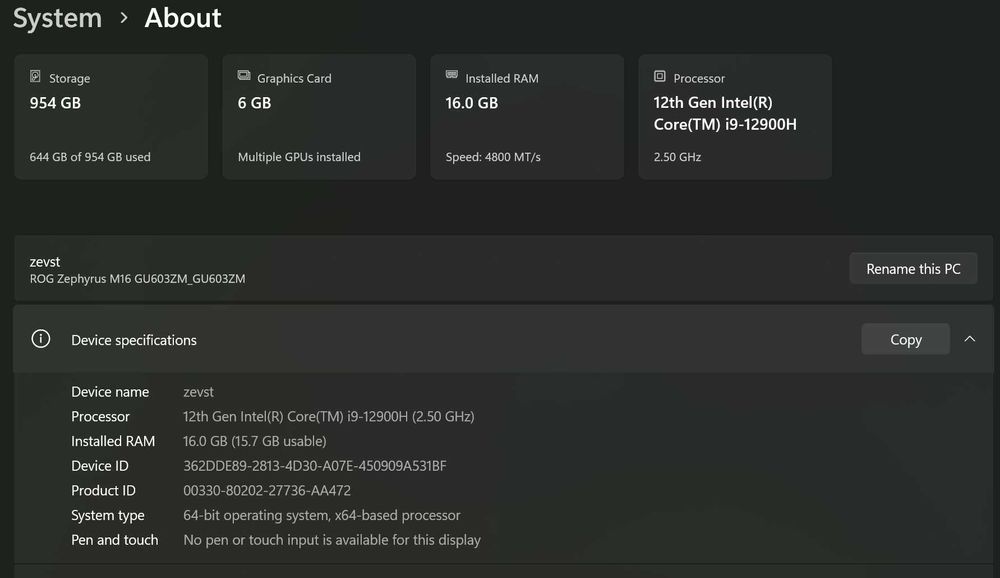Click the Installed RAM chip icon
1000x578 pixels.
pos(452,77)
